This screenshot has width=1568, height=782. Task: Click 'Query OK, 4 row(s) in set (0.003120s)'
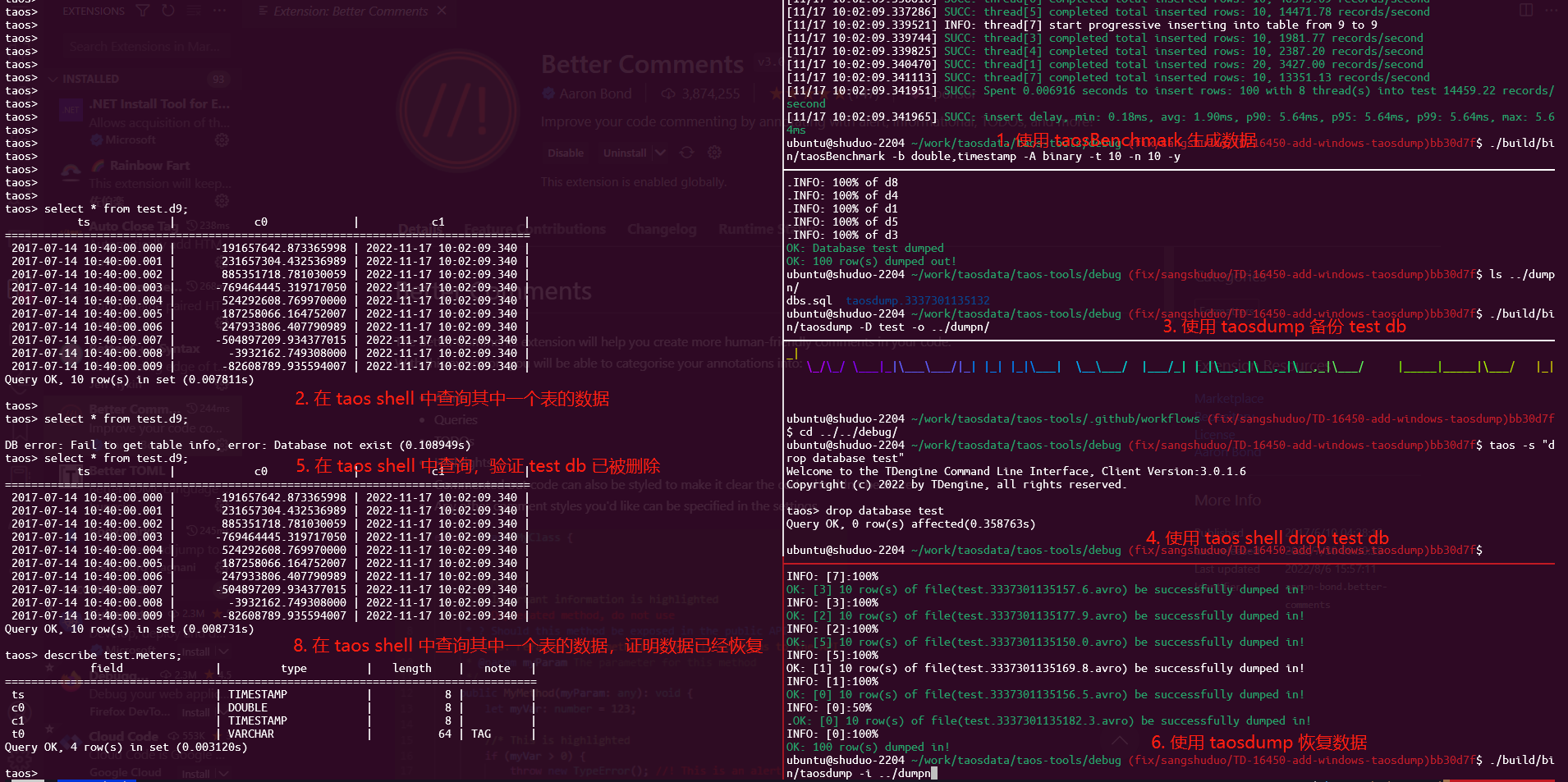(126, 748)
